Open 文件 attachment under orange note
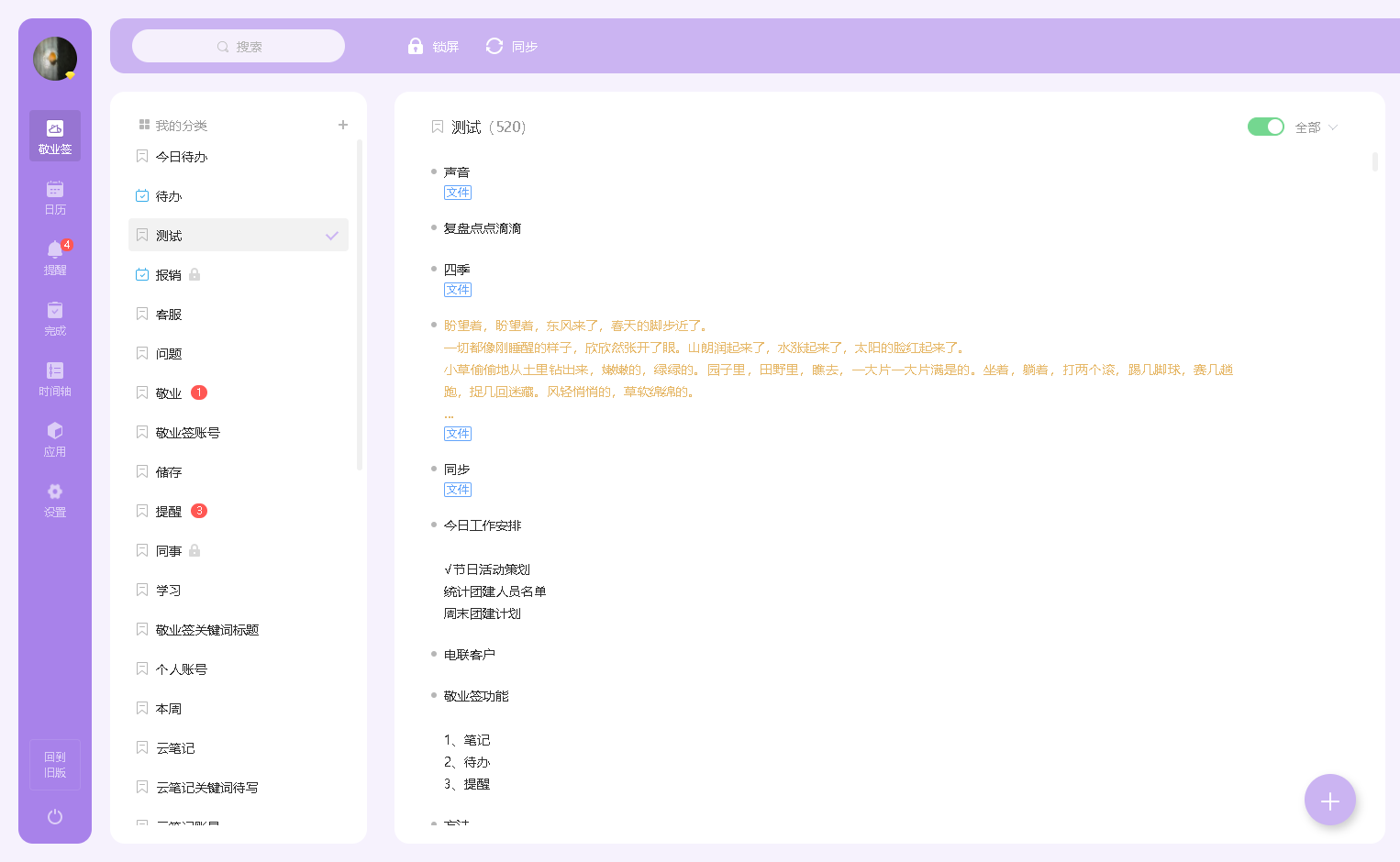Screen dimensions: 1400x862 coord(458,434)
